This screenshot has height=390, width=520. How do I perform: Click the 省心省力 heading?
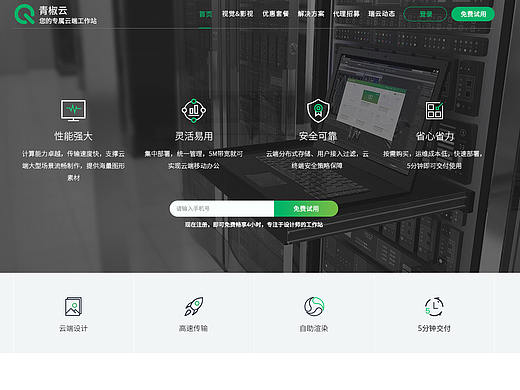click(x=434, y=136)
